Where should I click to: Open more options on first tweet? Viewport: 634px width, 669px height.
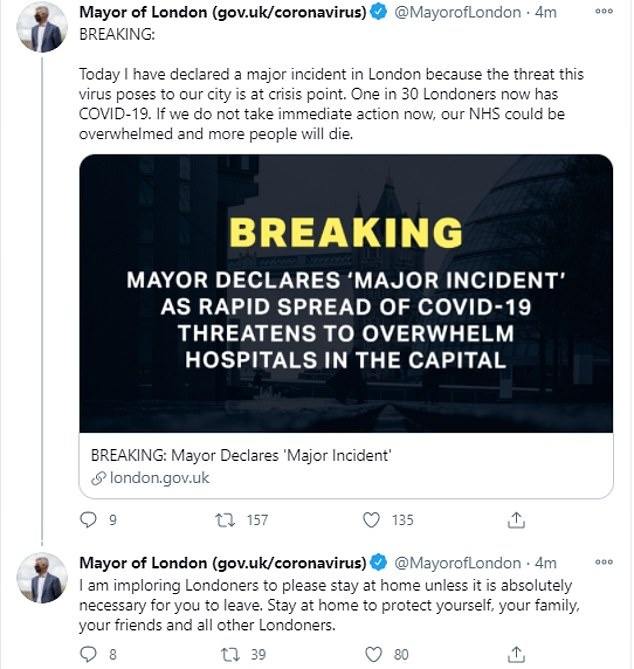point(603,11)
